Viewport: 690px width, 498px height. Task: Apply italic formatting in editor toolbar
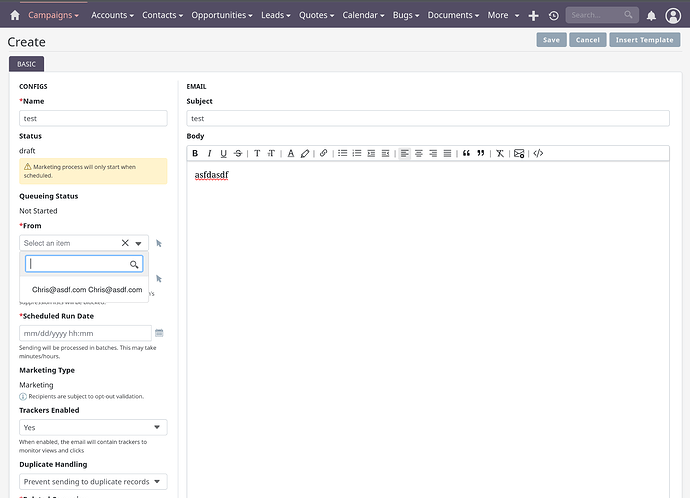tap(209, 153)
